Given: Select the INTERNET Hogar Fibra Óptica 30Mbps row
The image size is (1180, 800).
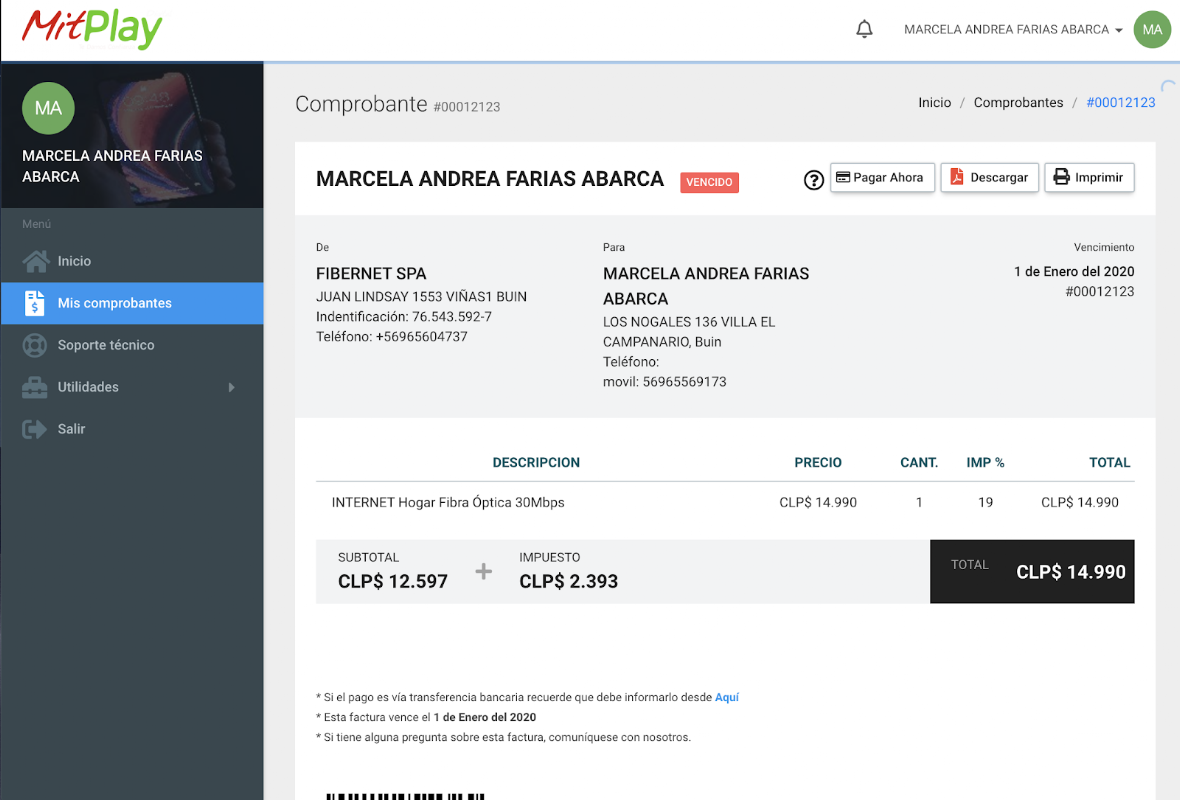Looking at the screenshot, I should (x=725, y=503).
